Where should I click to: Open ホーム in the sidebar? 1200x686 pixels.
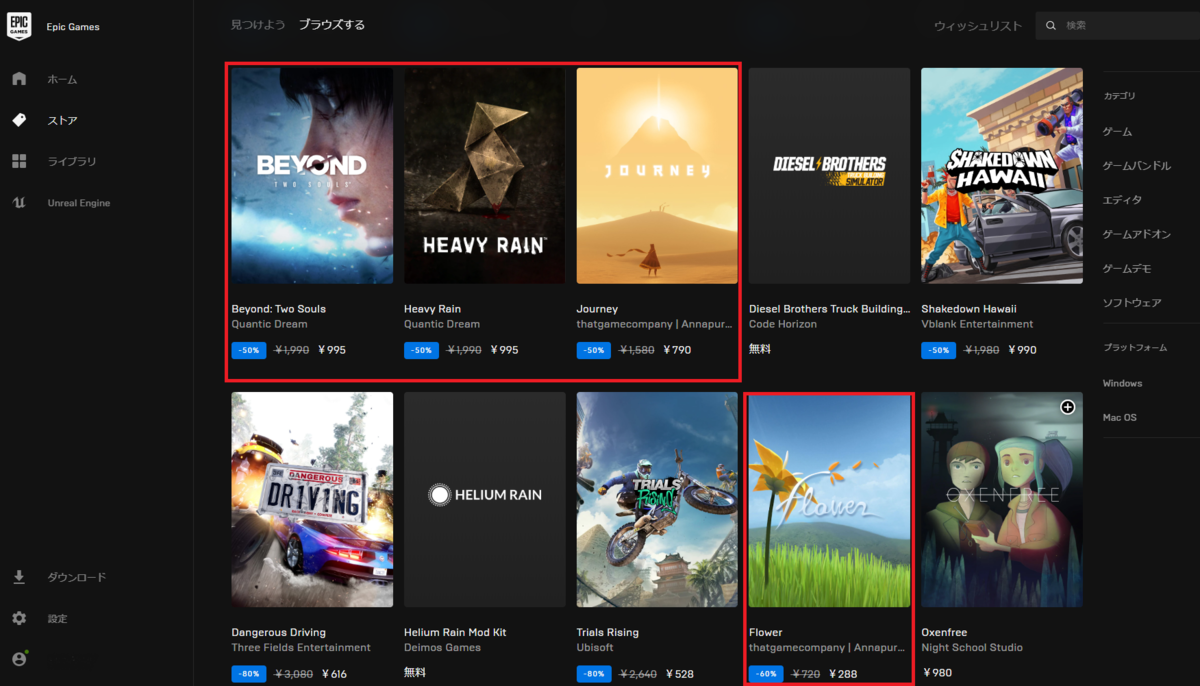click(x=62, y=79)
